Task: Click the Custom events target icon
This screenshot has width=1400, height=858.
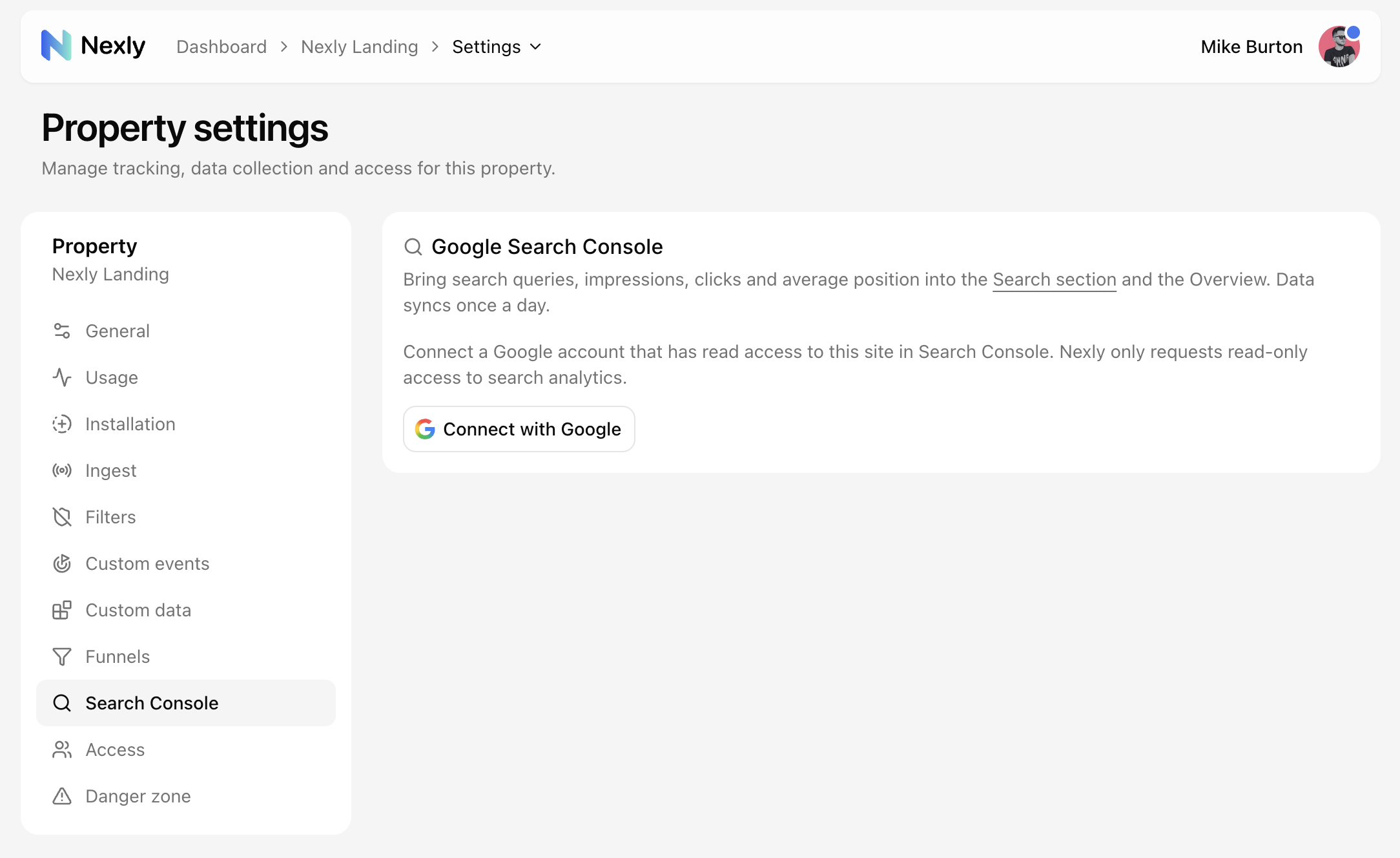Action: [x=62, y=563]
